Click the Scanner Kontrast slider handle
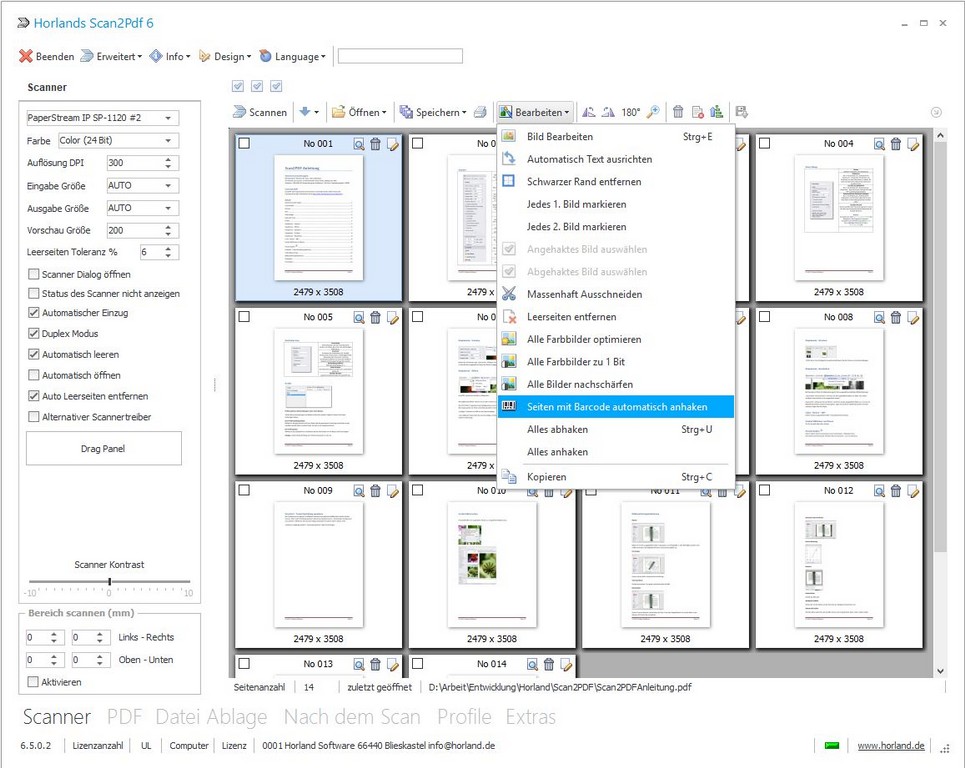 (x=110, y=582)
